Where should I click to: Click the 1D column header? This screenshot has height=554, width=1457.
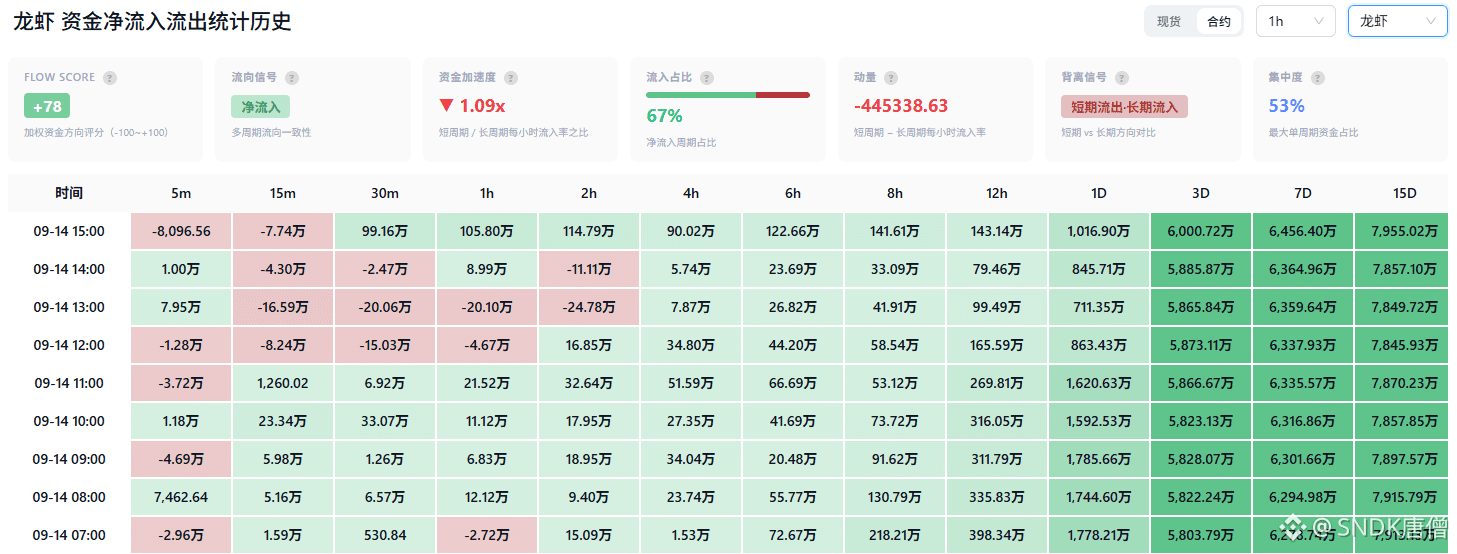[x=1099, y=193]
